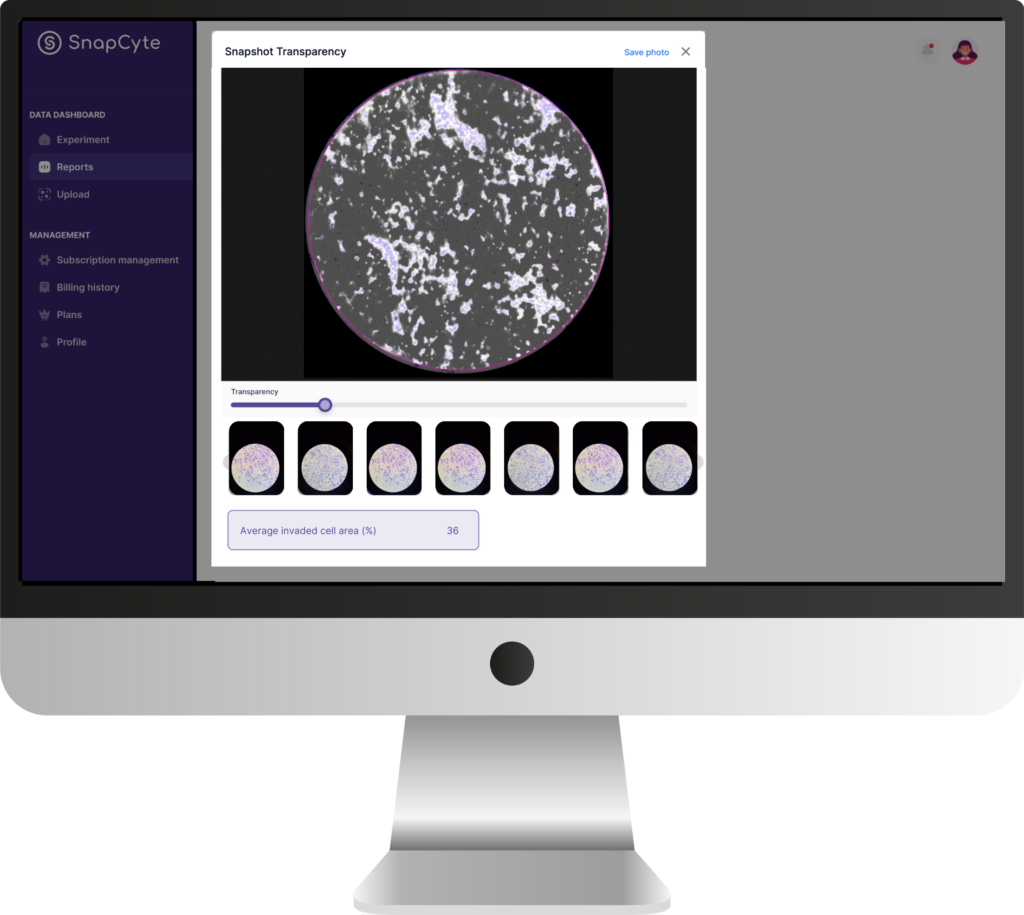Click the main circular cell image preview
The image size is (1024, 915).
pyautogui.click(x=458, y=222)
